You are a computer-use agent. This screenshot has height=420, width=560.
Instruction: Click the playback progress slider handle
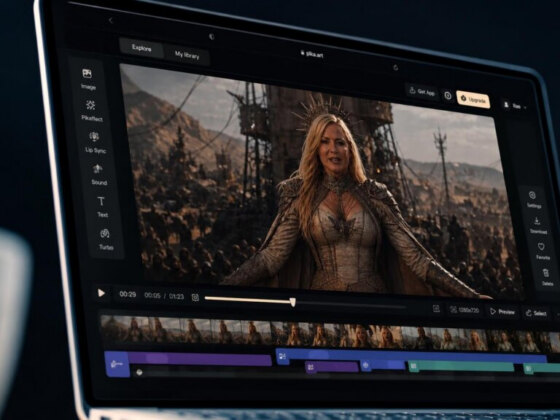[293, 302]
